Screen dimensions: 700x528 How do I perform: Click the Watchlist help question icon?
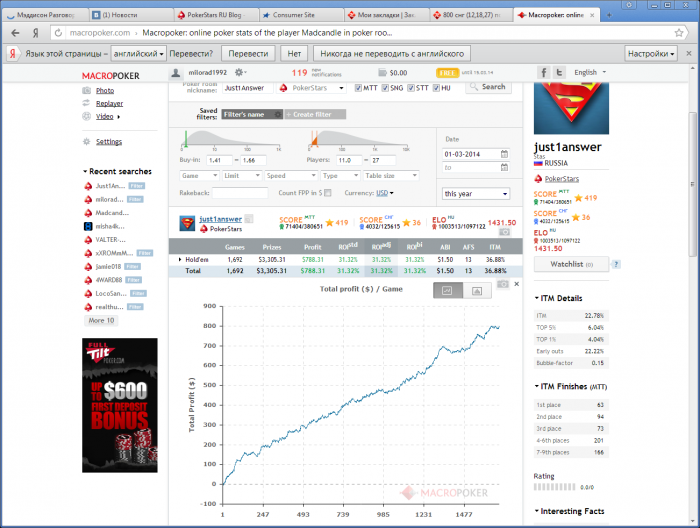click(x=616, y=264)
